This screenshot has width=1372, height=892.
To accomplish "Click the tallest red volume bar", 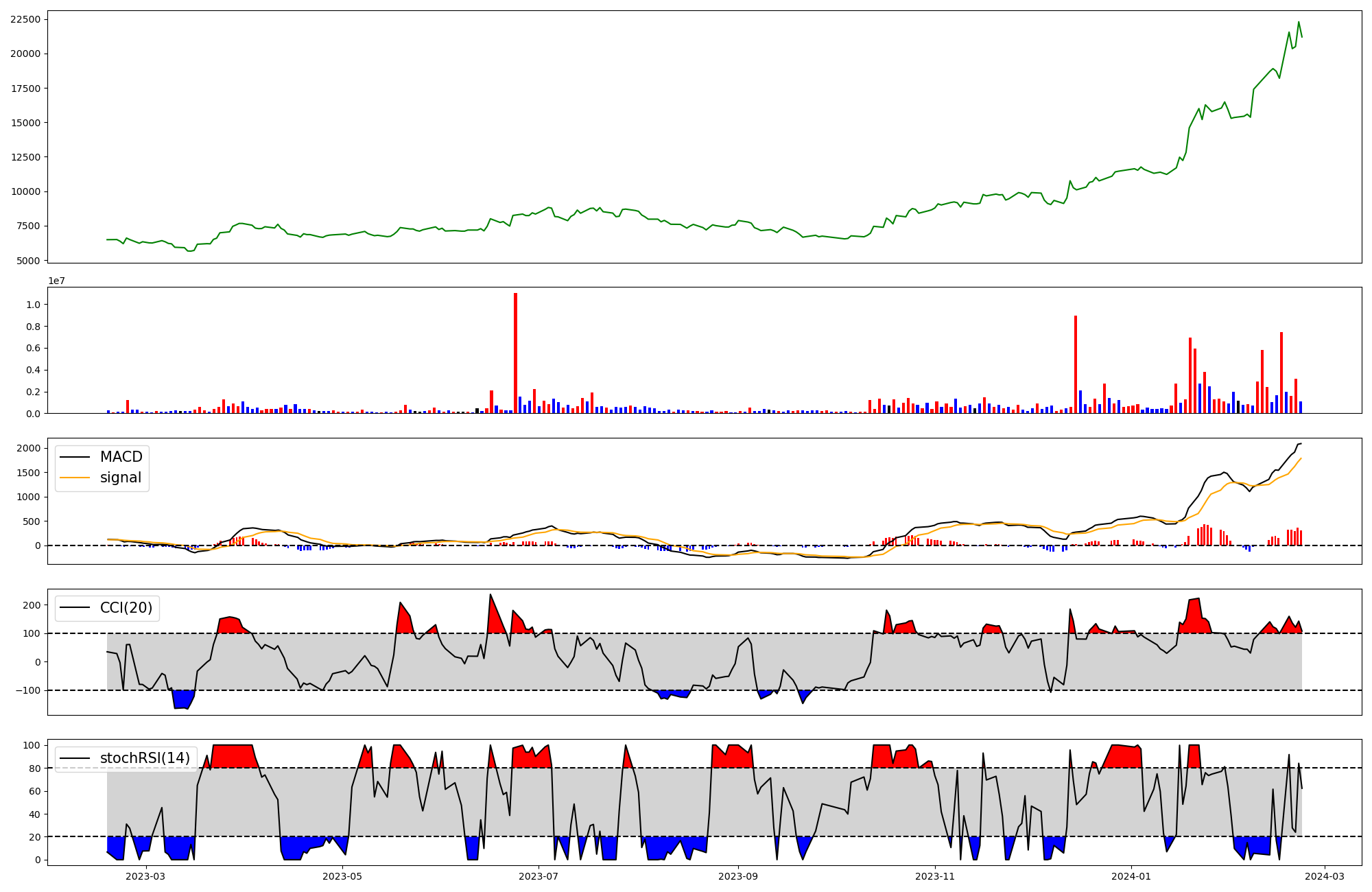I will [515, 353].
